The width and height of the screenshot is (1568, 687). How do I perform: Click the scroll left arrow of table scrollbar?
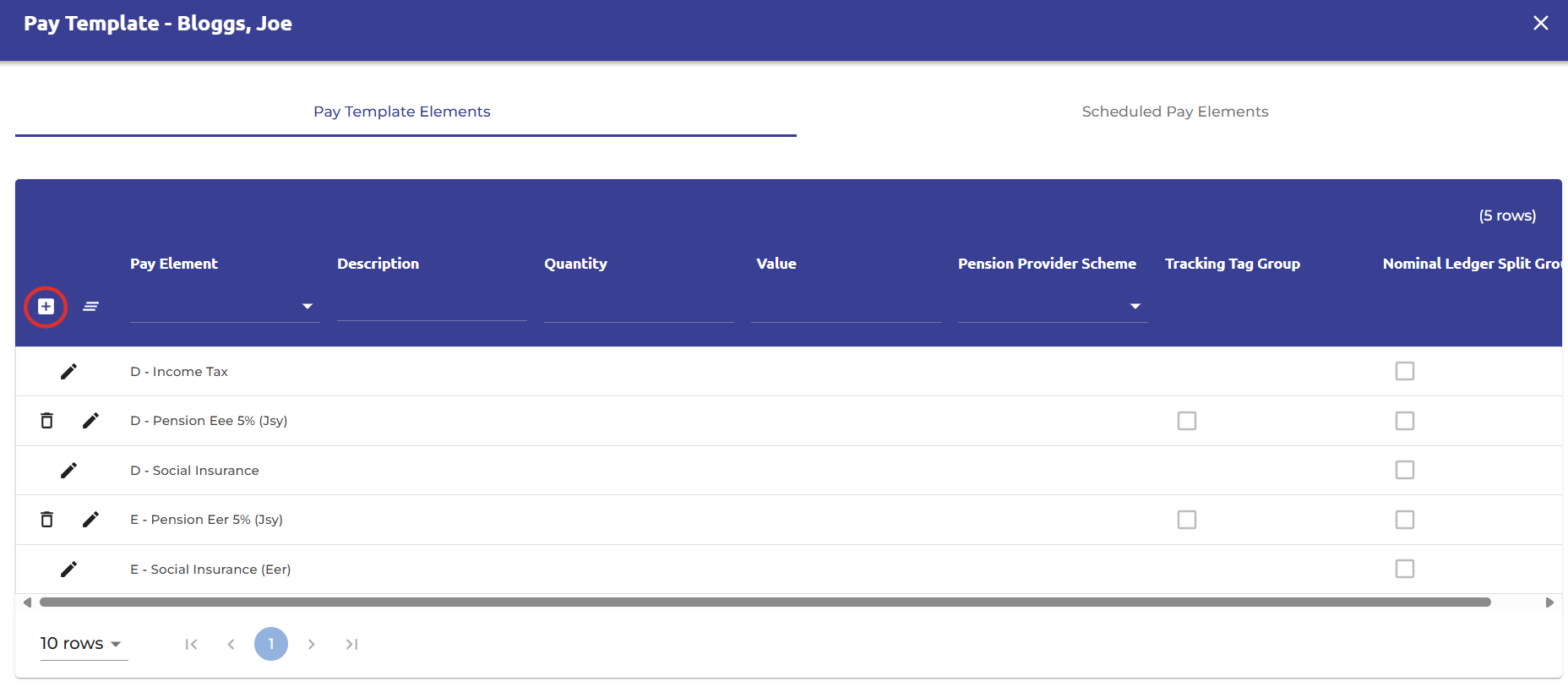(x=27, y=602)
